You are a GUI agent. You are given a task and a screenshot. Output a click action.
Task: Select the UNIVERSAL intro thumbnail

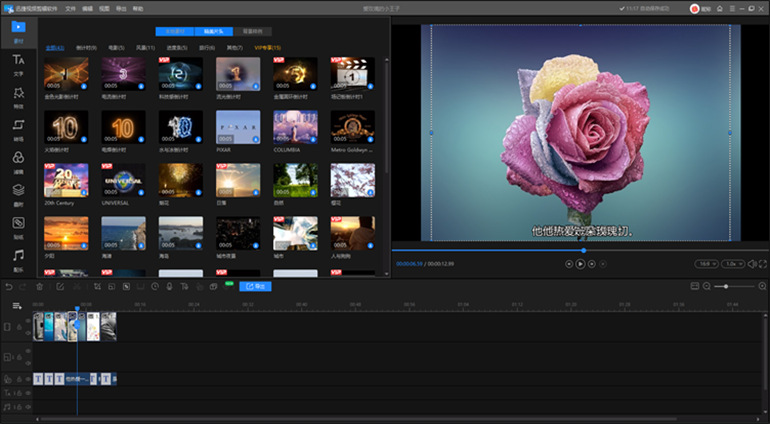tap(123, 180)
